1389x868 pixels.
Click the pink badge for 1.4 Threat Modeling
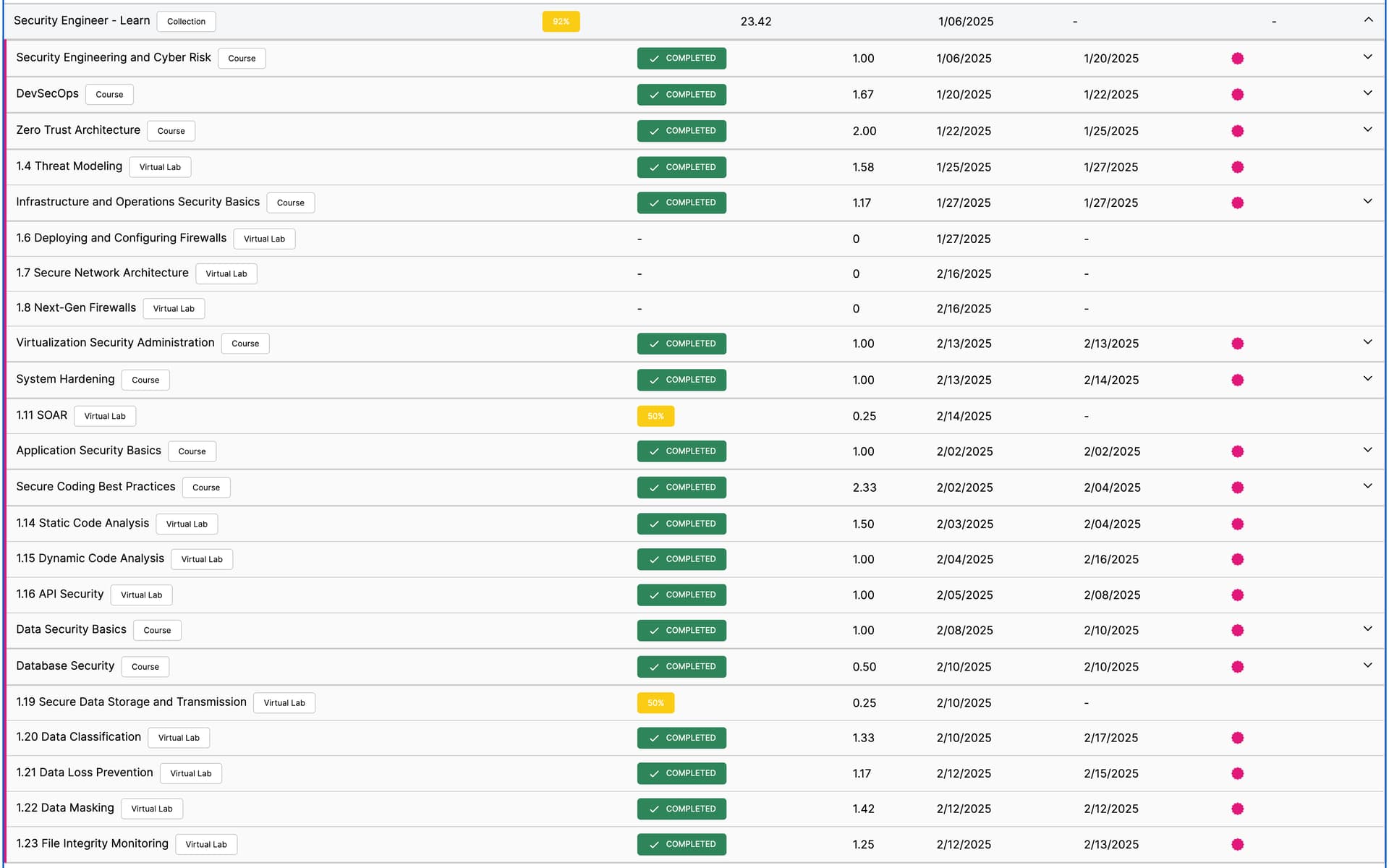tap(1237, 167)
